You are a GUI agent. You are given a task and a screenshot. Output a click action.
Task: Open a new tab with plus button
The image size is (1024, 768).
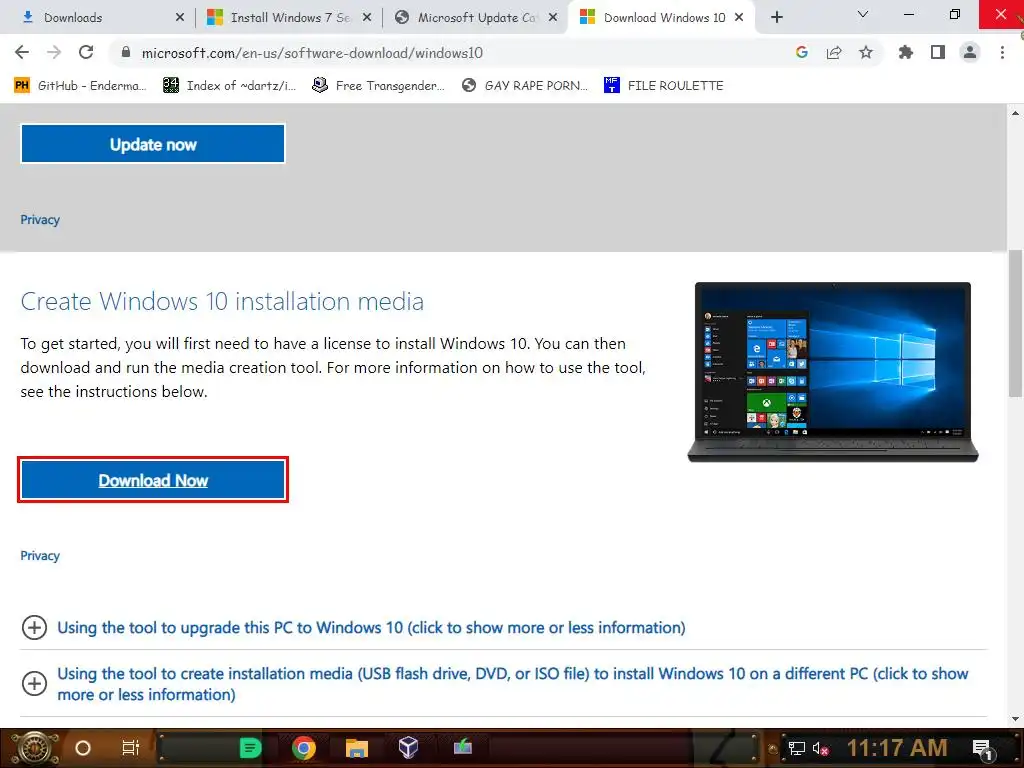776,17
